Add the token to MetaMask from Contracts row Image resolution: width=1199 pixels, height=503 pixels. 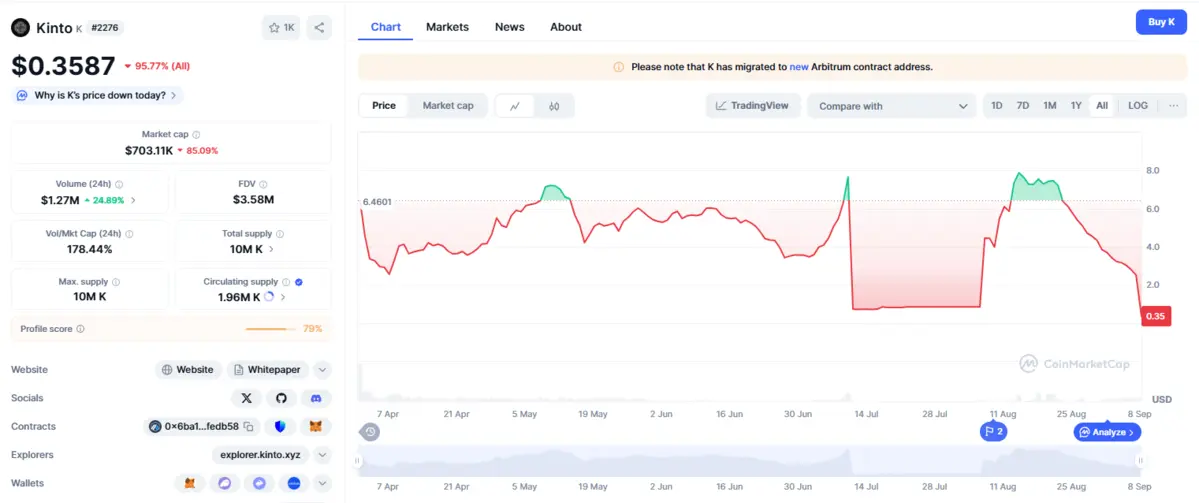(x=316, y=427)
